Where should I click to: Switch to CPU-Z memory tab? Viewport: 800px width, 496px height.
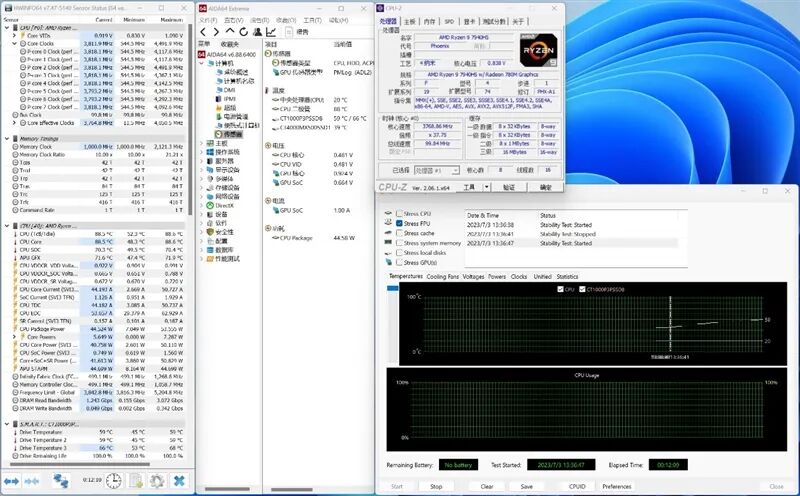click(x=430, y=21)
